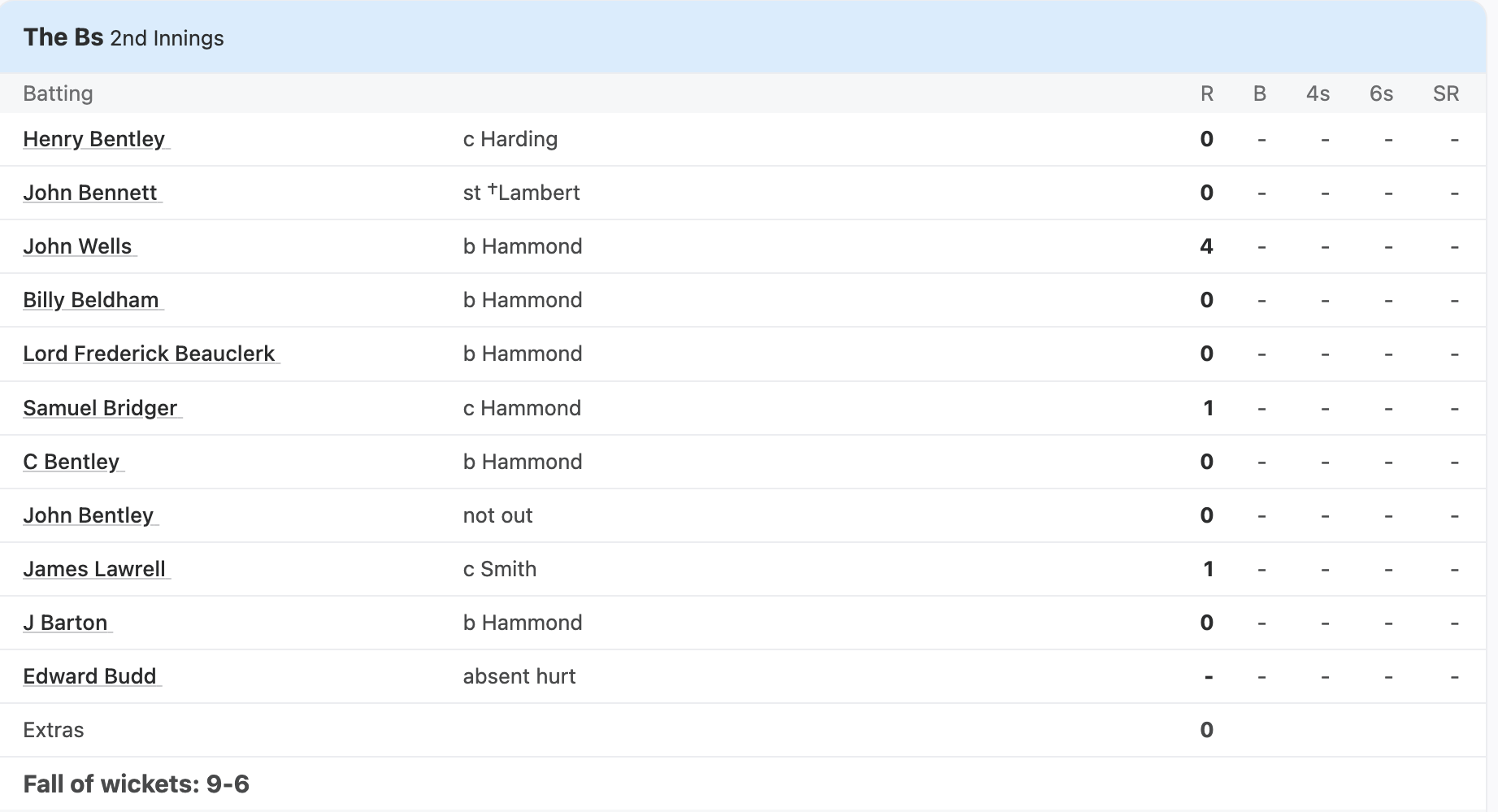Click the 6s column header
This screenshot has width=1498, height=812.
(x=1381, y=93)
